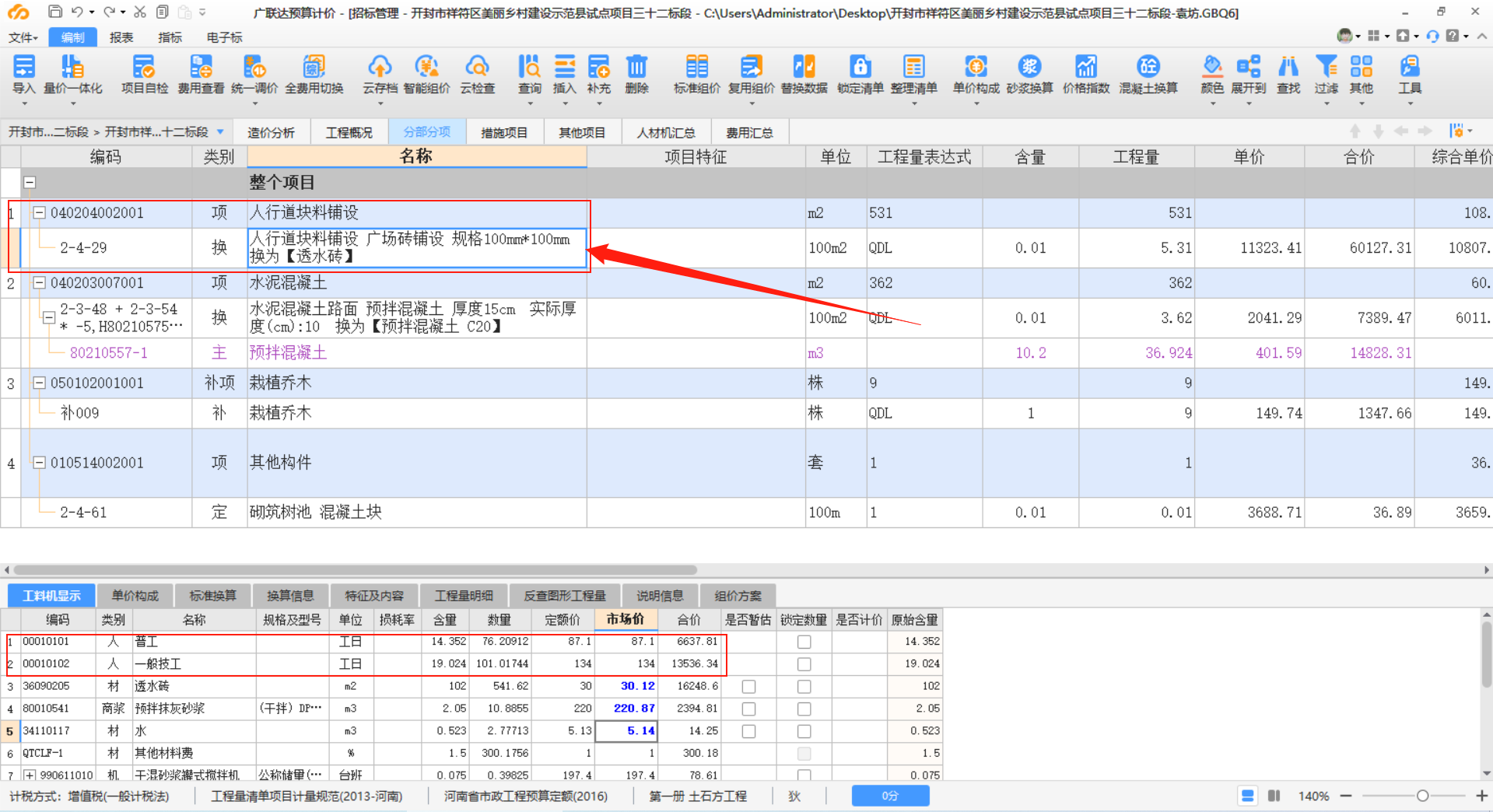The image size is (1493, 812).
Task: Collapse item 040203007001 tree node
Action: pyautogui.click(x=39, y=282)
